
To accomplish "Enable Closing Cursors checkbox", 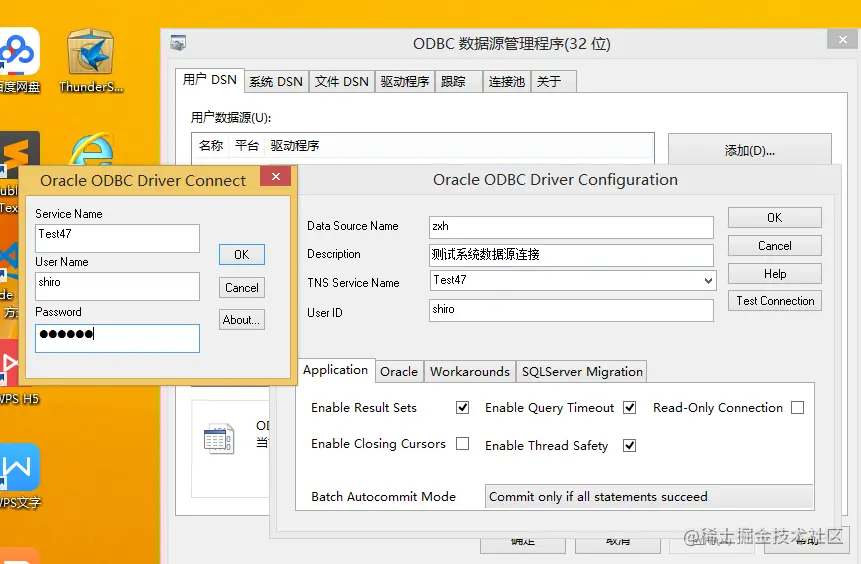I will point(462,443).
